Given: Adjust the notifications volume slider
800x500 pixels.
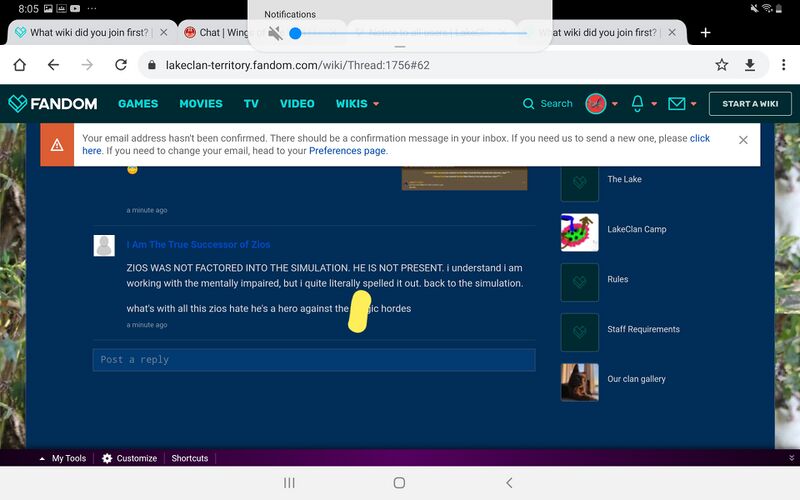Looking at the screenshot, I should click(x=296, y=33).
